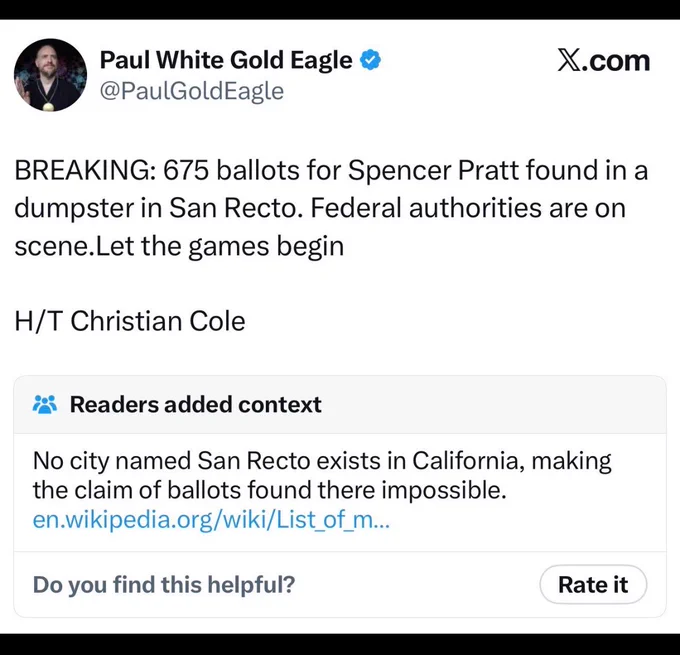Click the phrase Let the games begin
This screenshot has width=680, height=655.
click(219, 247)
